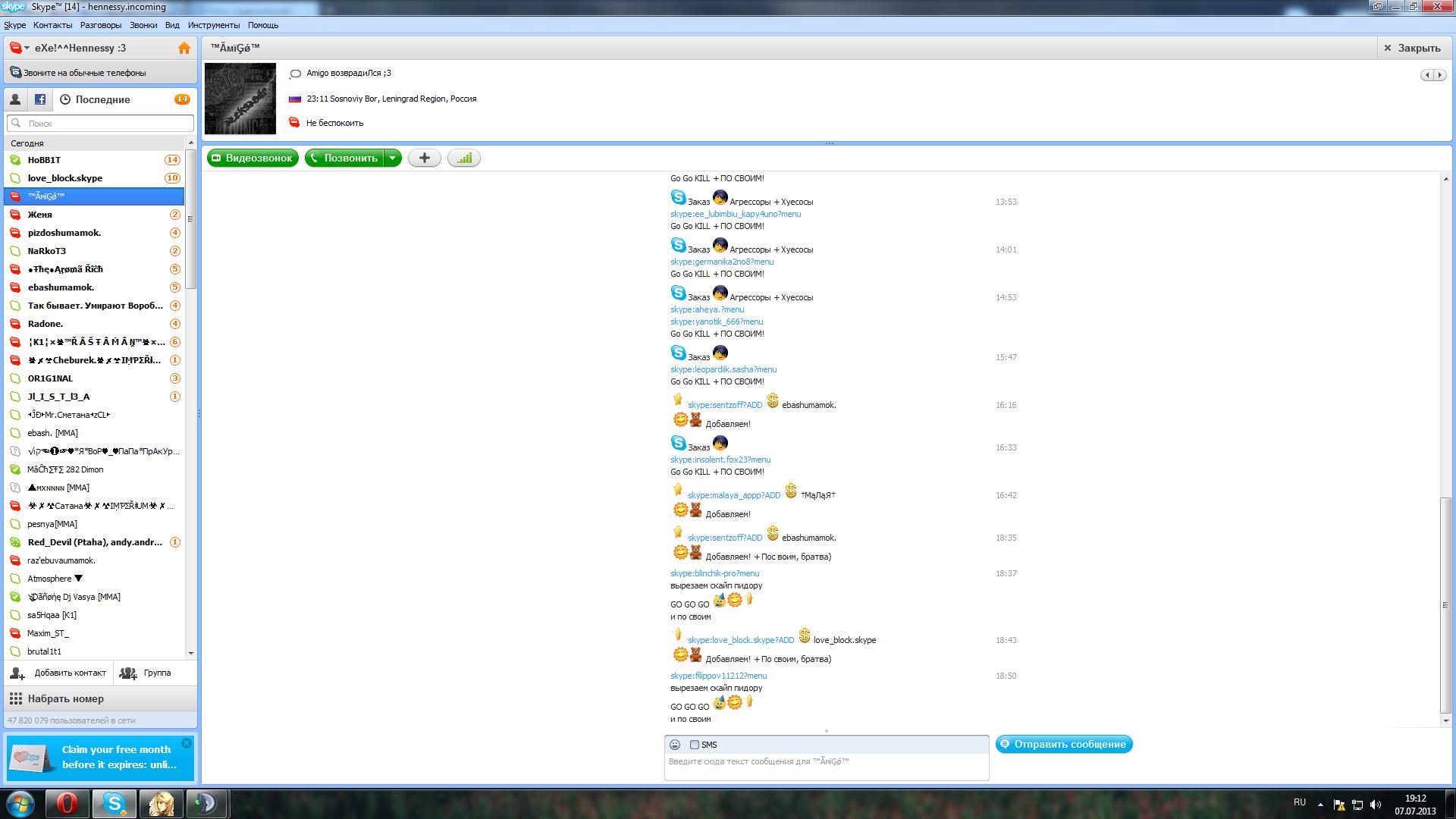Click the Skype icon in taskbar
1456x819 pixels.
point(115,804)
